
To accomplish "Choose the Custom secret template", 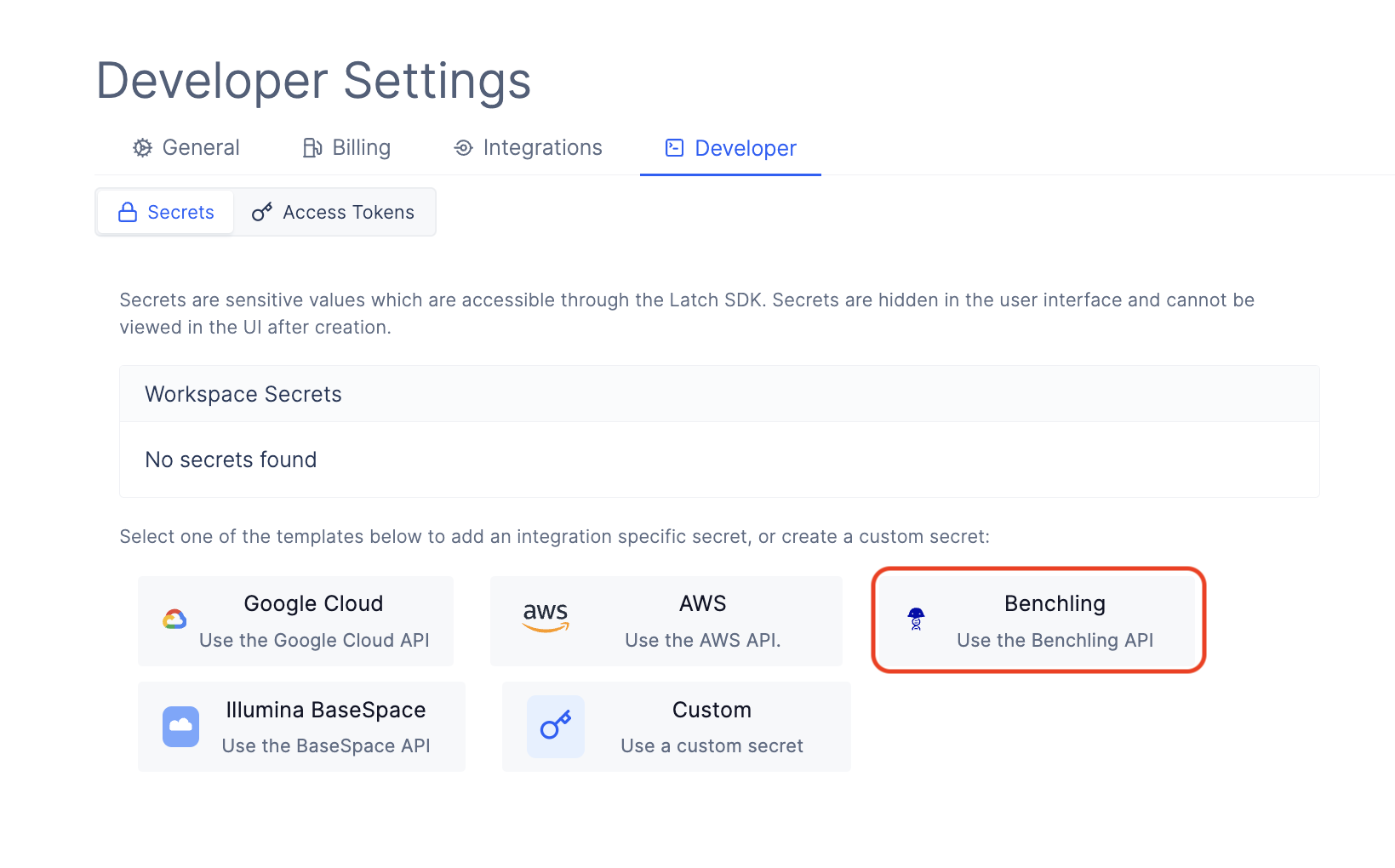I will click(x=677, y=727).
